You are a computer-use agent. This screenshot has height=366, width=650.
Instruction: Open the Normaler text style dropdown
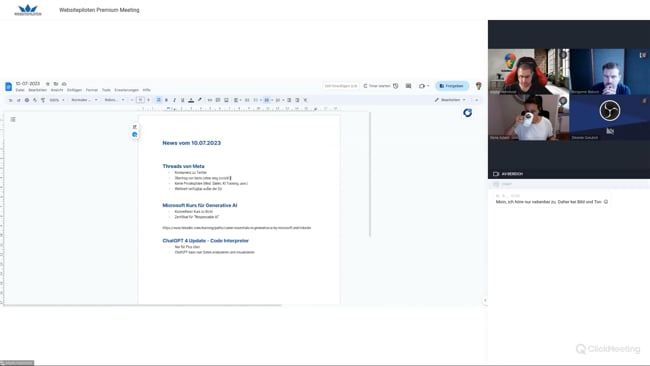pos(84,100)
